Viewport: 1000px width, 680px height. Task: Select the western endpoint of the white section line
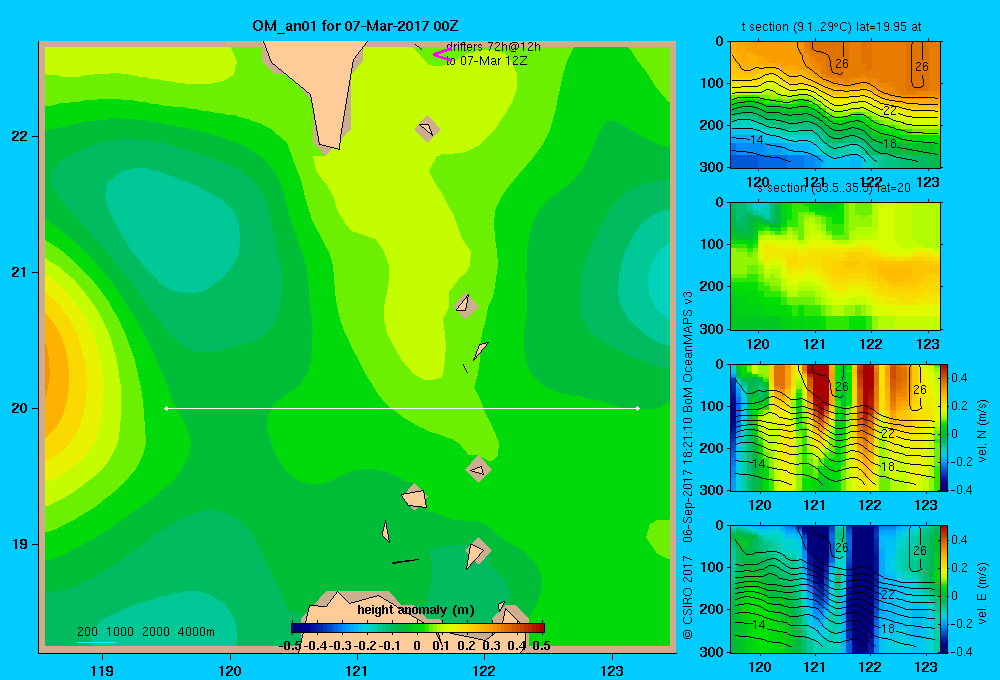[x=166, y=408]
